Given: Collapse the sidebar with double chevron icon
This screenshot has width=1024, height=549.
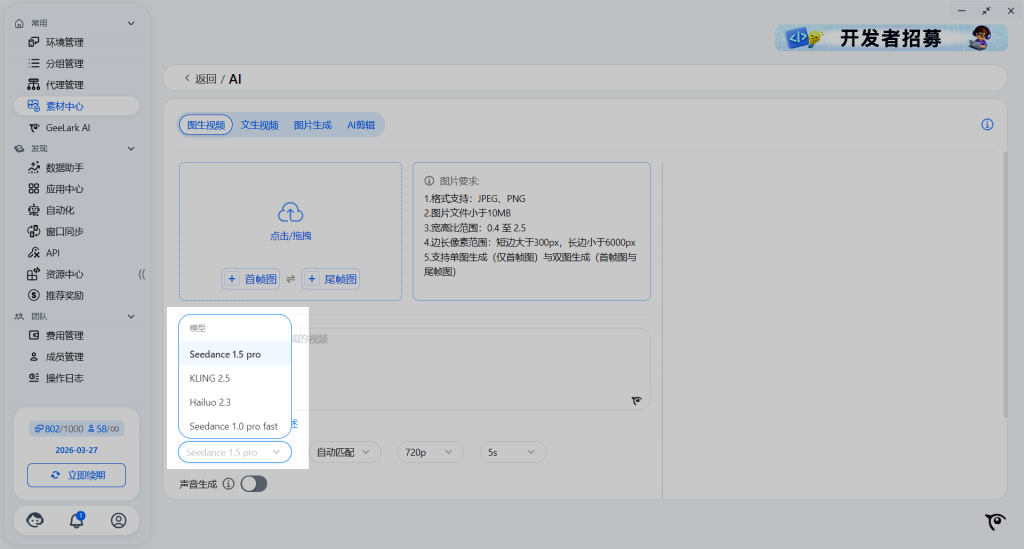Looking at the screenshot, I should click(x=141, y=274).
